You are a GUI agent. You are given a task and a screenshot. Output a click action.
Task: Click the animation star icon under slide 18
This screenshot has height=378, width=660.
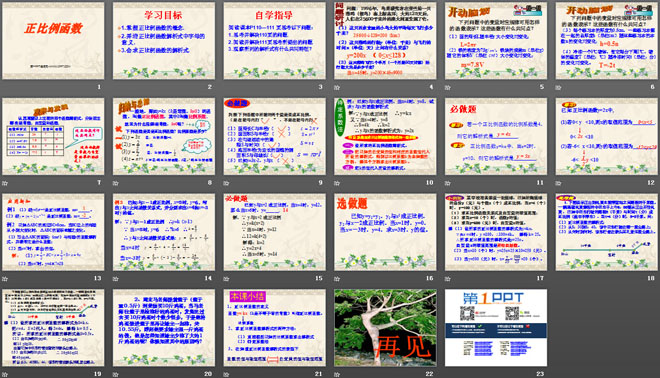pyautogui.click(x=558, y=279)
